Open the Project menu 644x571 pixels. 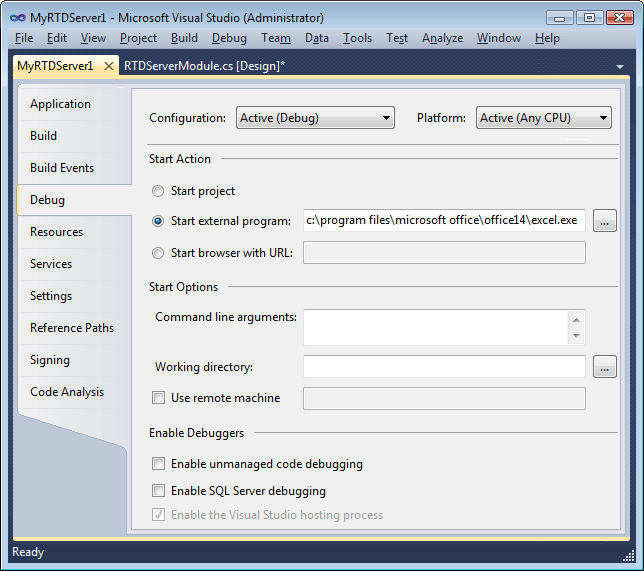click(138, 38)
